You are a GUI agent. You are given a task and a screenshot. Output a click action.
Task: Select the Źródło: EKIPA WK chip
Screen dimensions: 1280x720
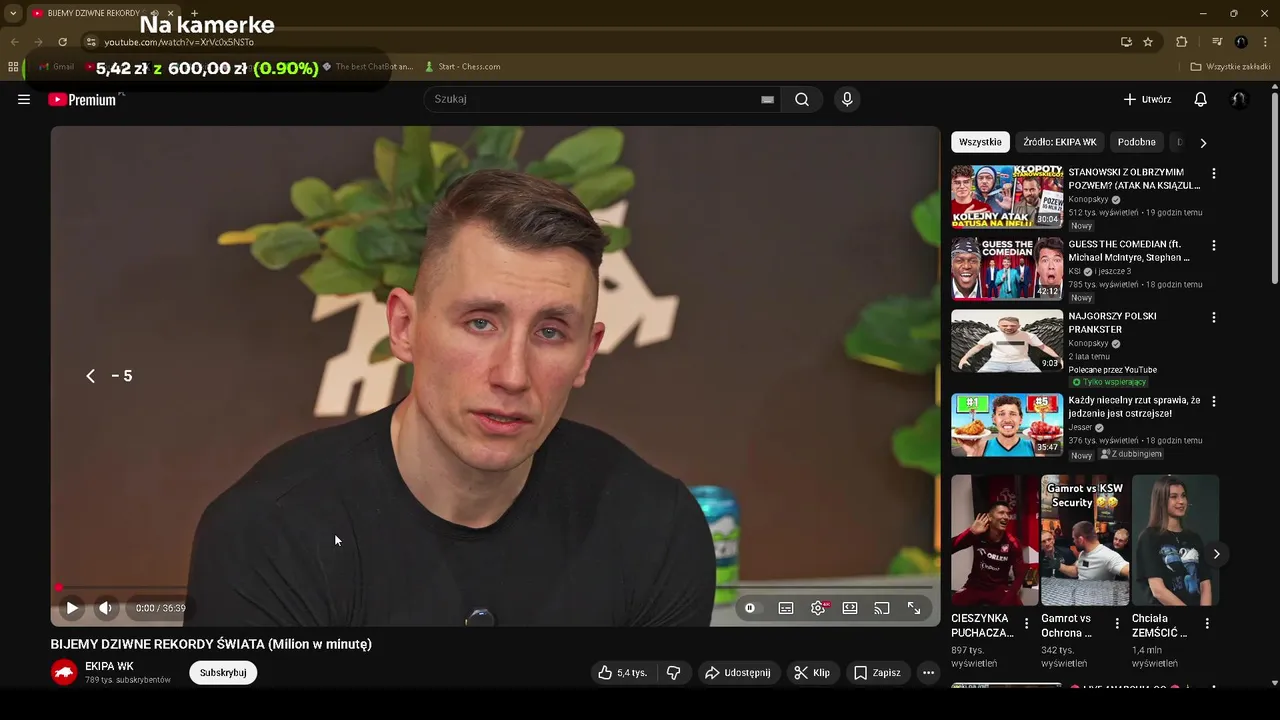(x=1060, y=142)
